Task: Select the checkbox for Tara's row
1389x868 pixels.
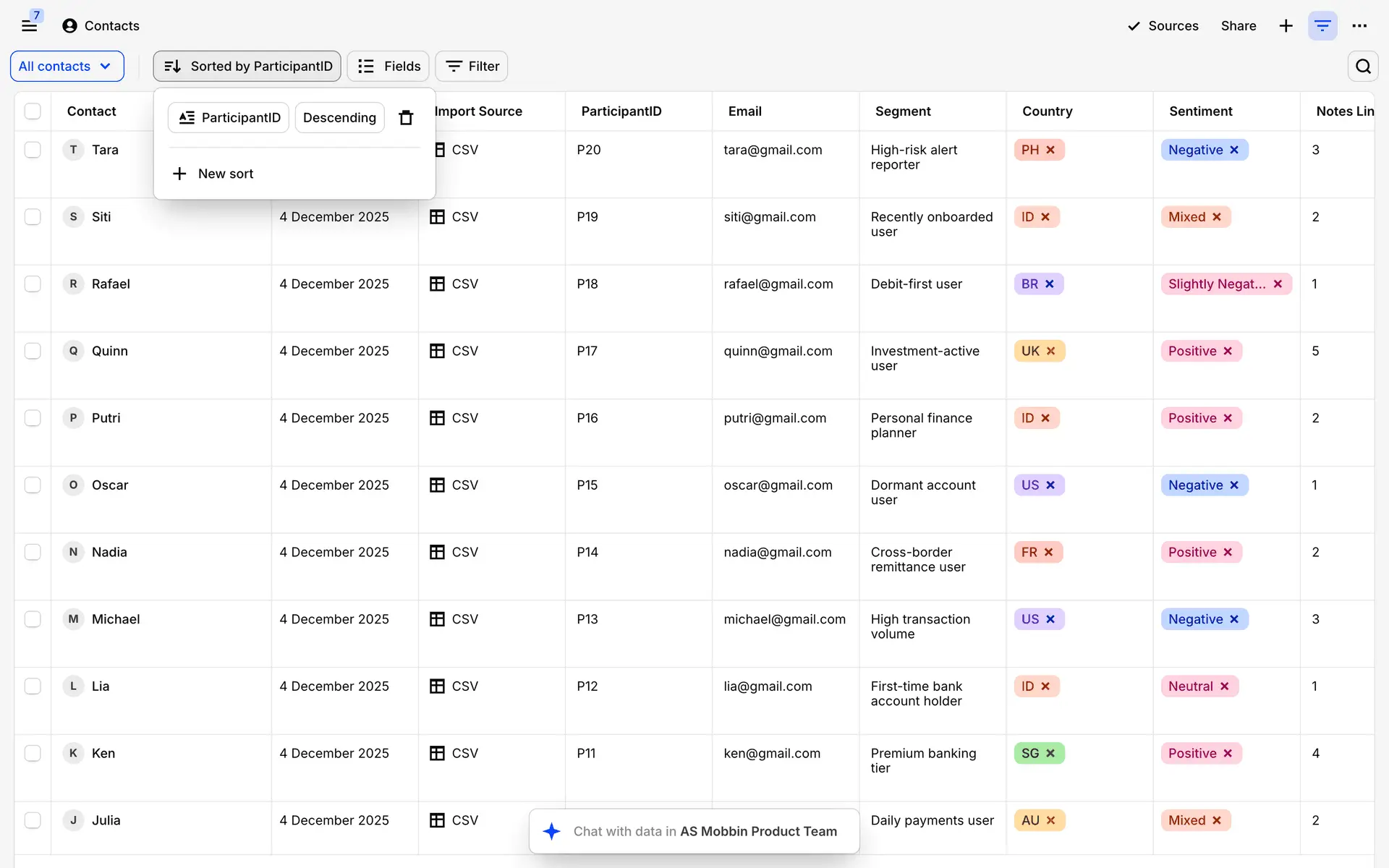Action: coord(33,150)
